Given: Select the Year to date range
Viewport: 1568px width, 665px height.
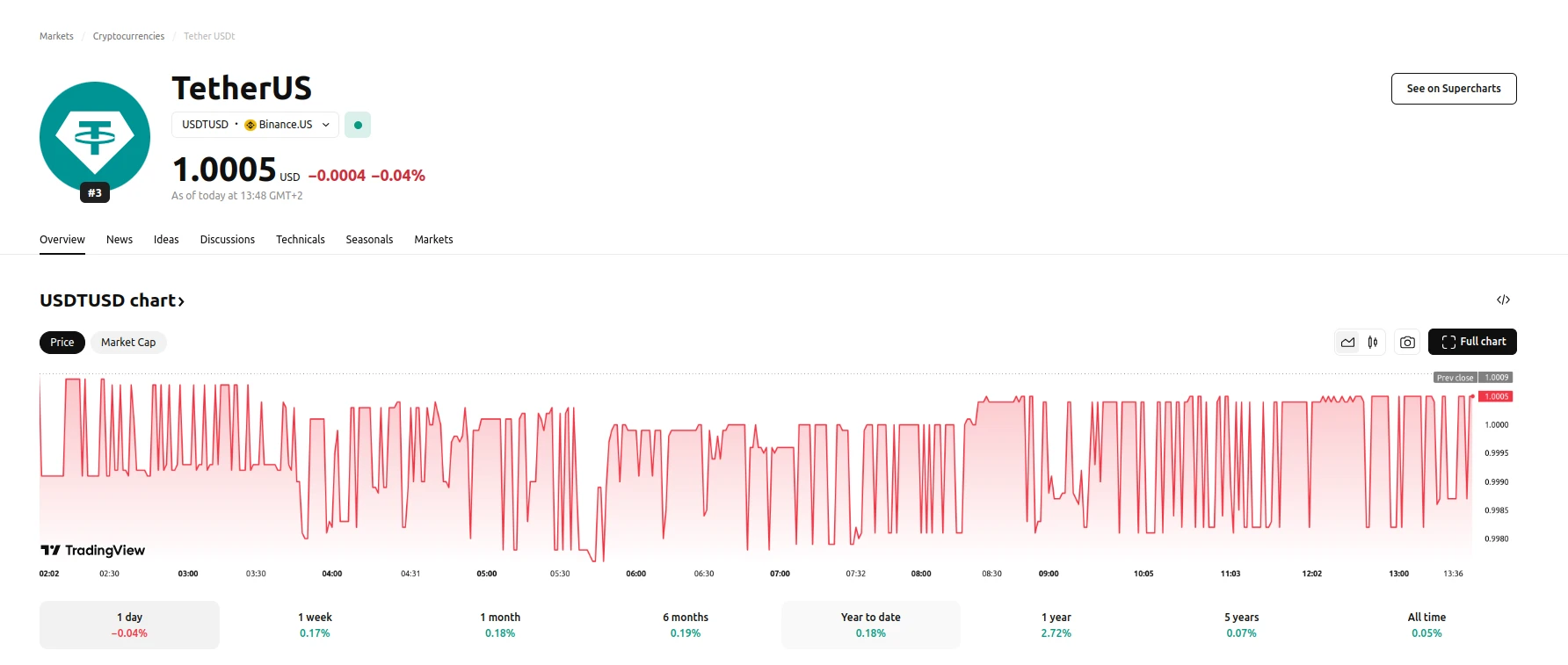Looking at the screenshot, I should click(871, 625).
